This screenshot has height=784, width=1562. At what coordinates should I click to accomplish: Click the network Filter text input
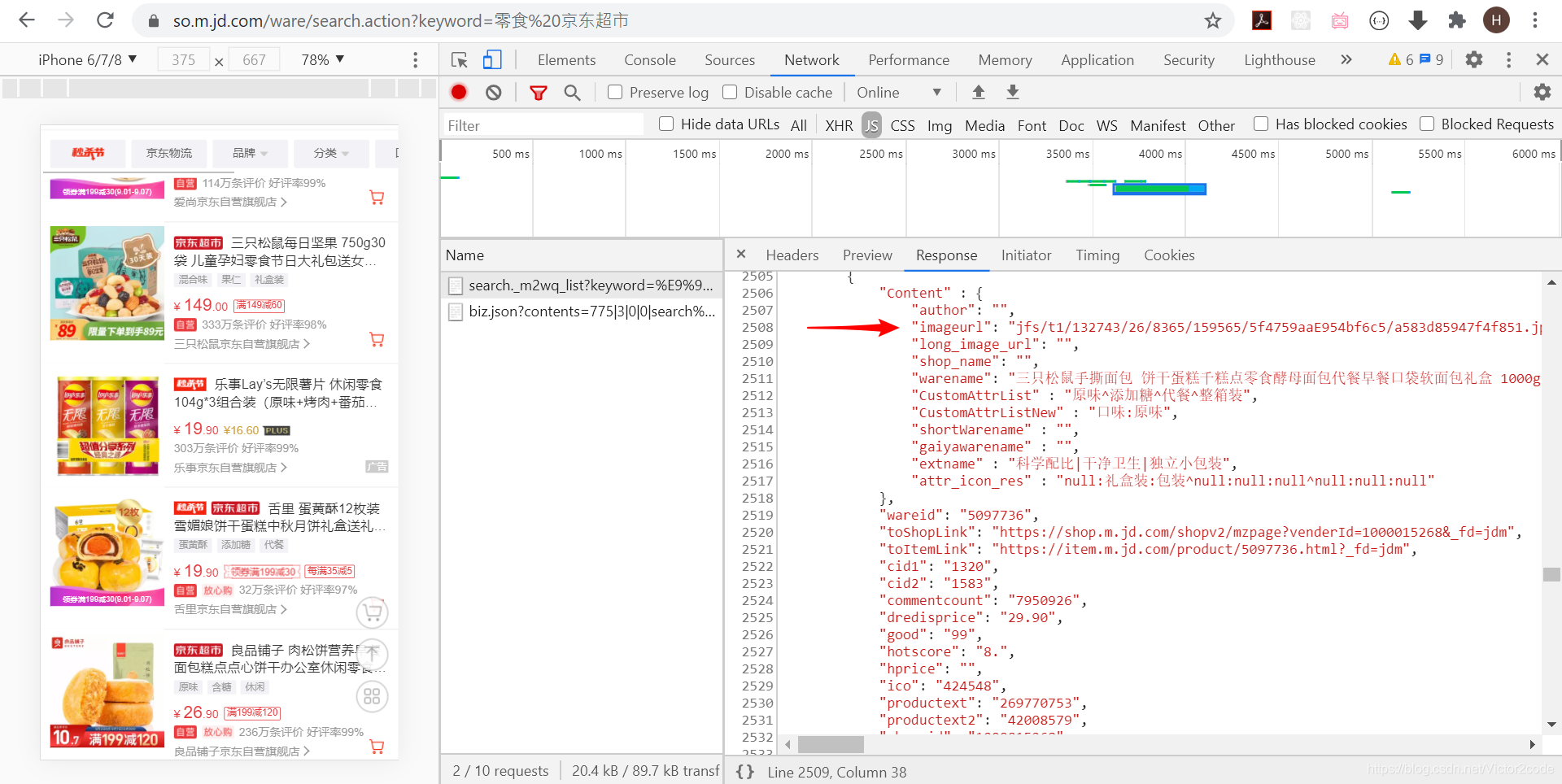click(x=542, y=125)
